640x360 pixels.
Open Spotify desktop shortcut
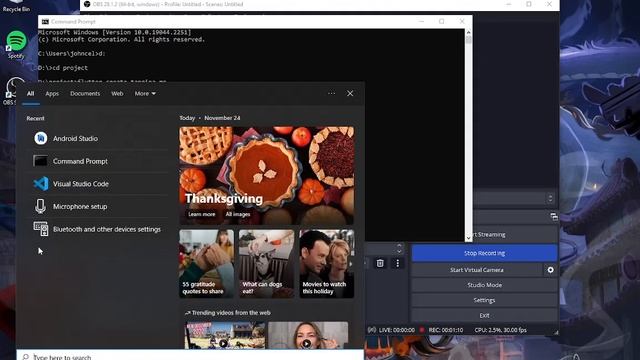tap(16, 44)
